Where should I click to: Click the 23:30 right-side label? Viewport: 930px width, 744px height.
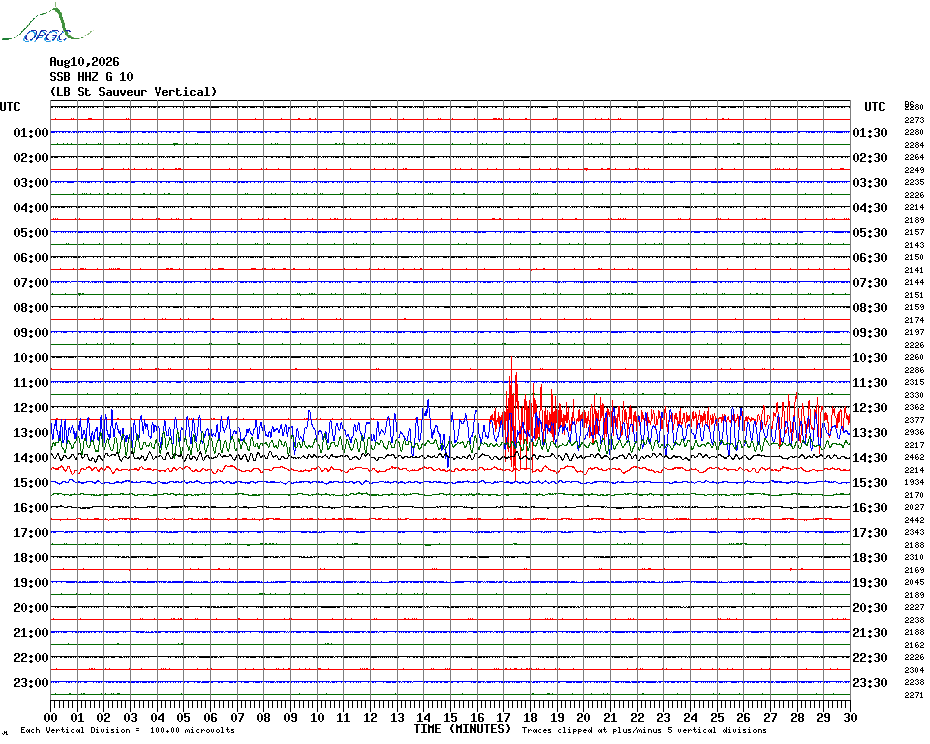[870, 683]
